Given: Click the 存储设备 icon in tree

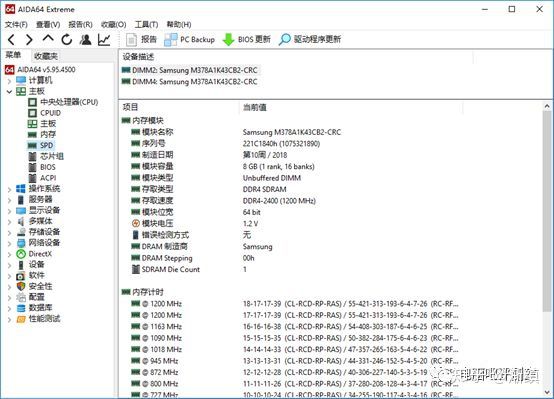Looking at the screenshot, I should coord(21,232).
